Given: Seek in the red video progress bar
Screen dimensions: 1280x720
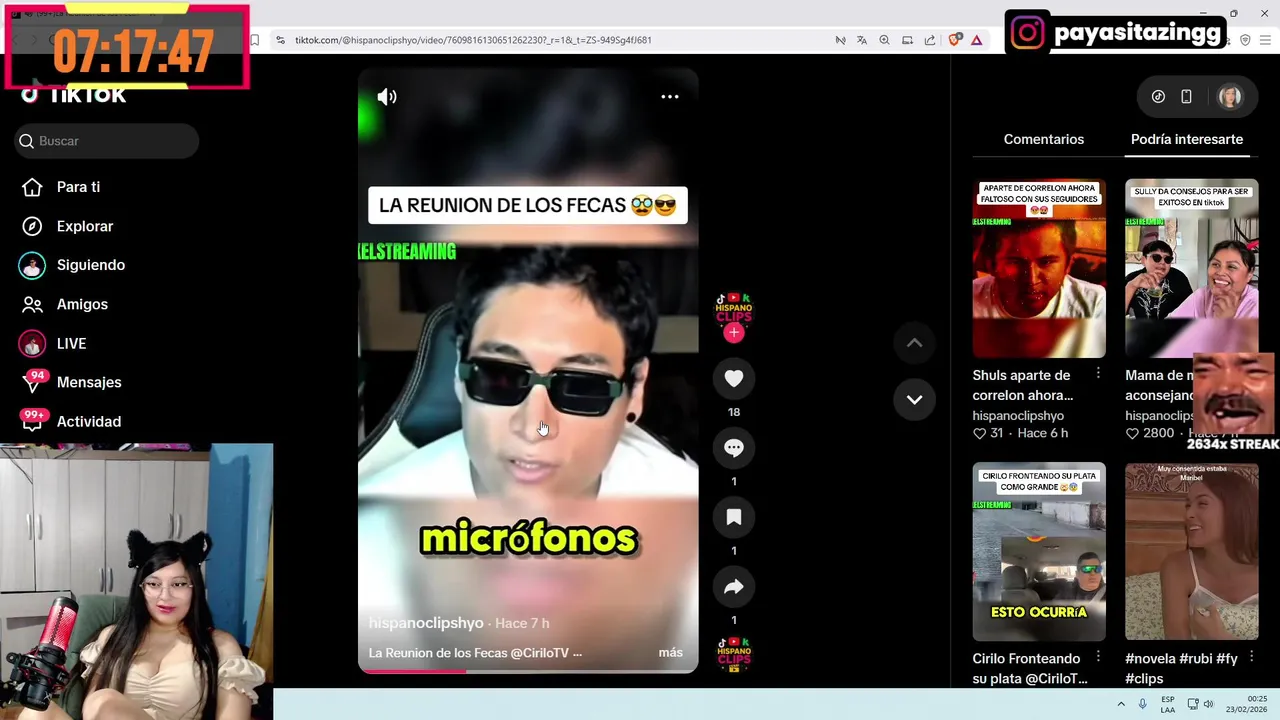Looking at the screenshot, I should (528, 671).
